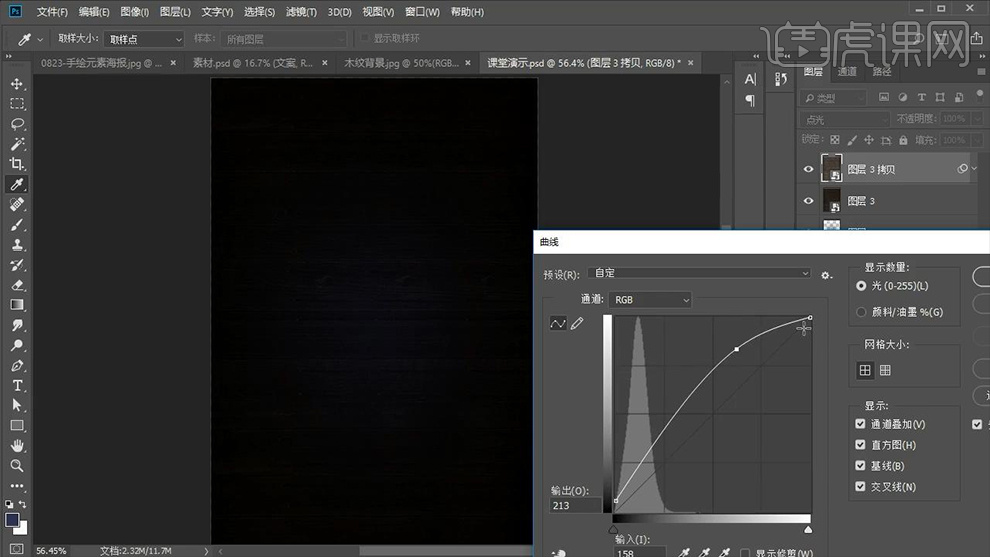The image size is (990, 557).
Task: Select the Hand tool
Action: point(17,445)
